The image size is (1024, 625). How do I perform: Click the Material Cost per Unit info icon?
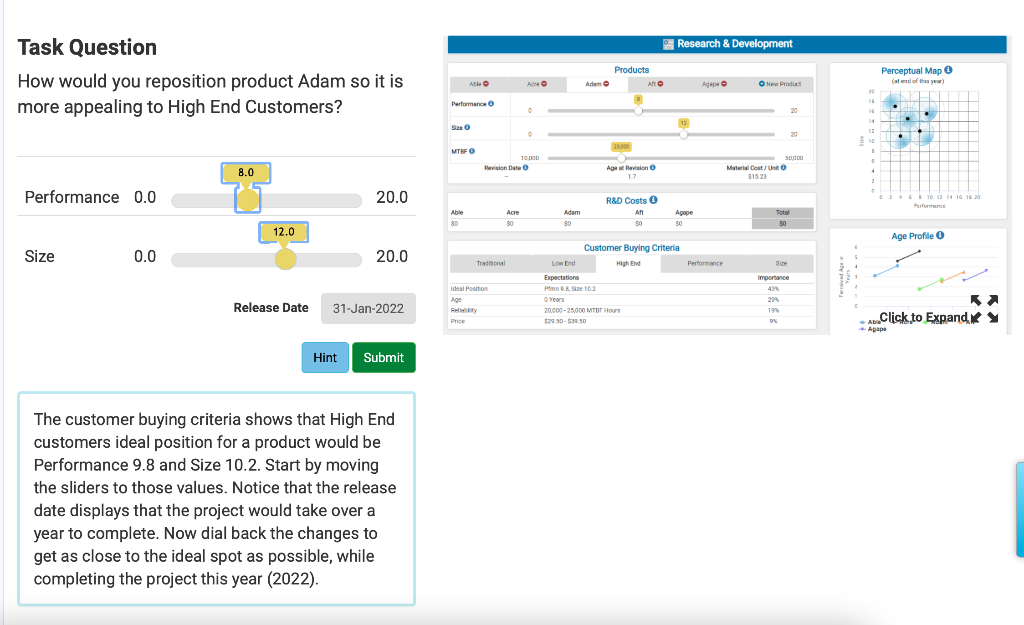point(784,168)
